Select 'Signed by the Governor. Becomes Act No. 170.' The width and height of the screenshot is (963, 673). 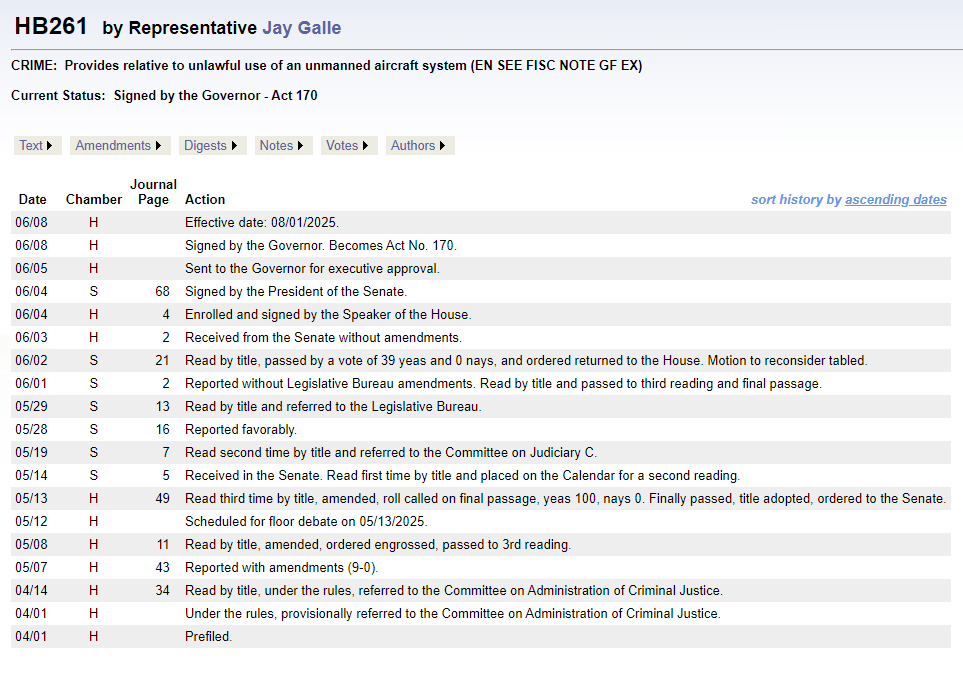tap(321, 246)
